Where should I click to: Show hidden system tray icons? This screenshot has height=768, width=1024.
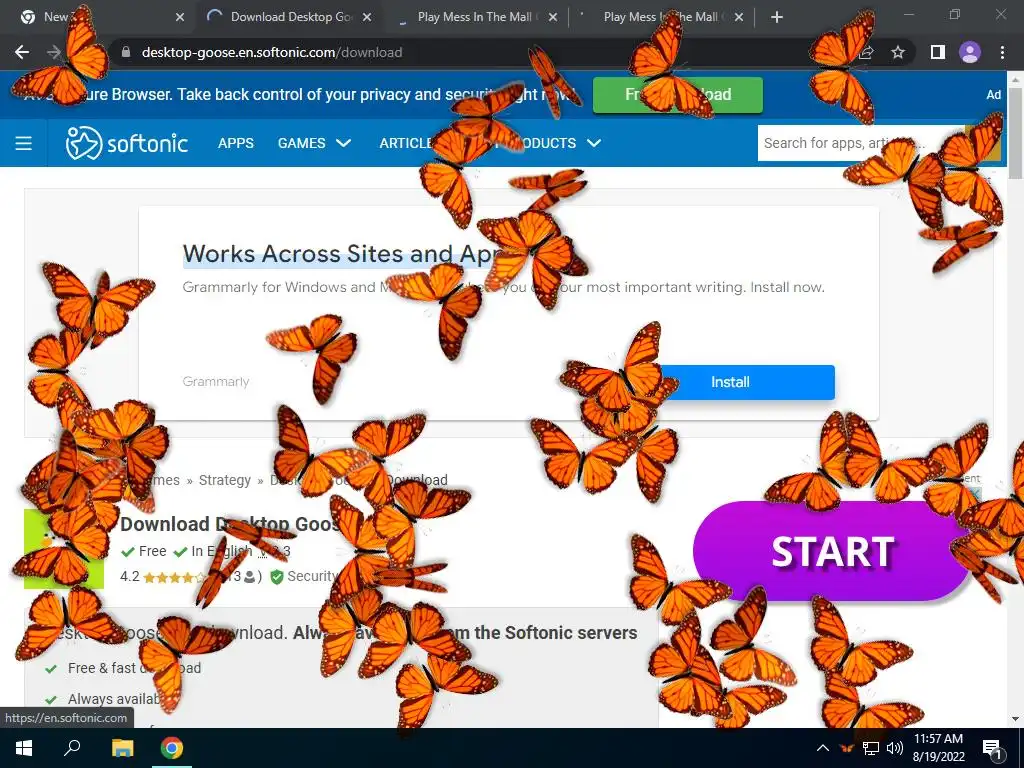(x=823, y=748)
